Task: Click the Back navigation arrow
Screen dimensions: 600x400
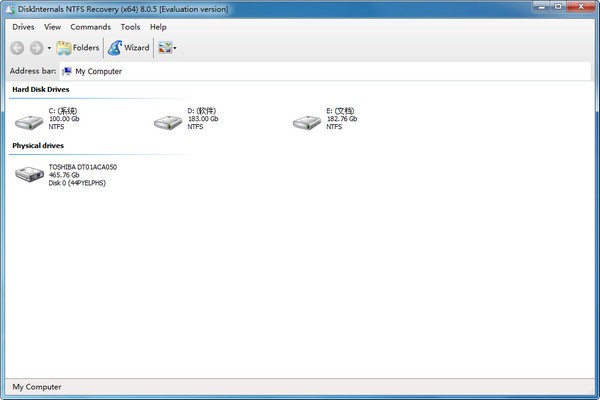Action: 18,47
